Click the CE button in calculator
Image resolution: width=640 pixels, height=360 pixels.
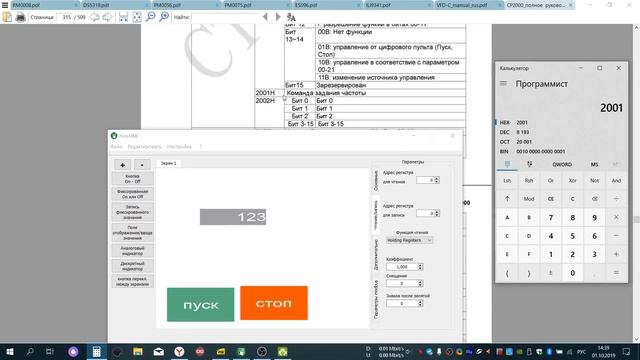pyautogui.click(x=551, y=199)
